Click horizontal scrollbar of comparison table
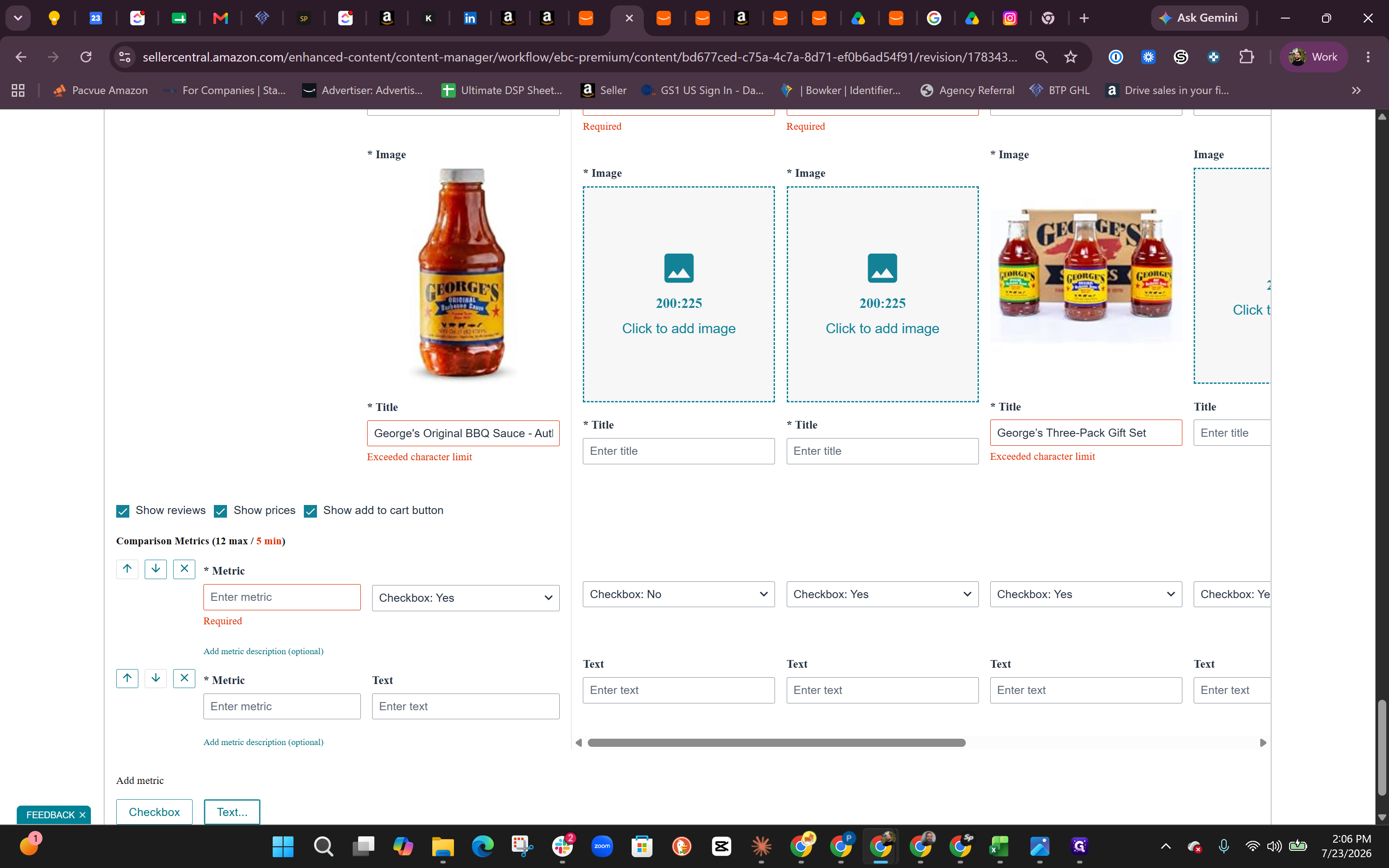Screen dimensions: 1389x868 pyautogui.click(x=777, y=743)
